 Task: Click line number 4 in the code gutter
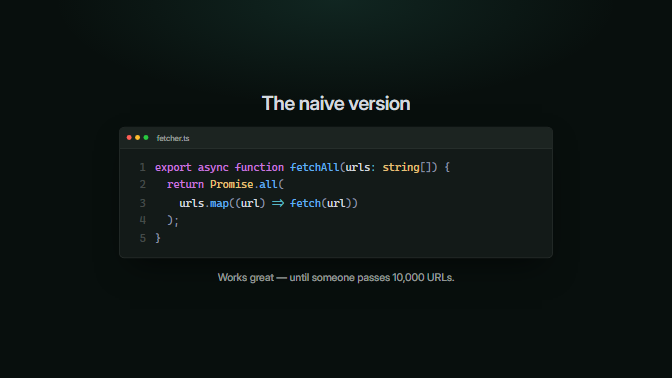pyautogui.click(x=143, y=220)
